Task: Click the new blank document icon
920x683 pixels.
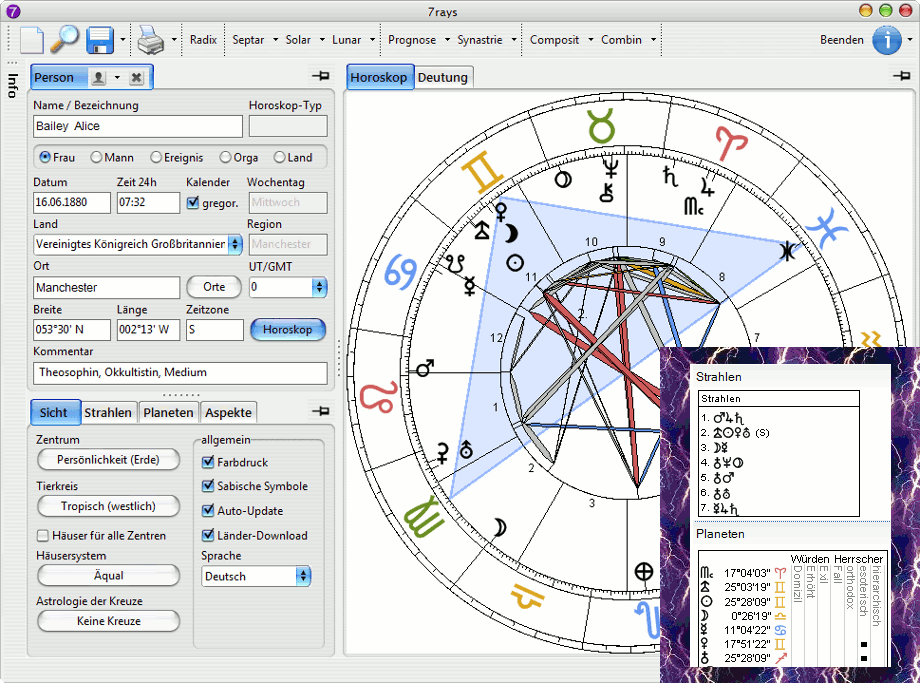Action: (32, 40)
